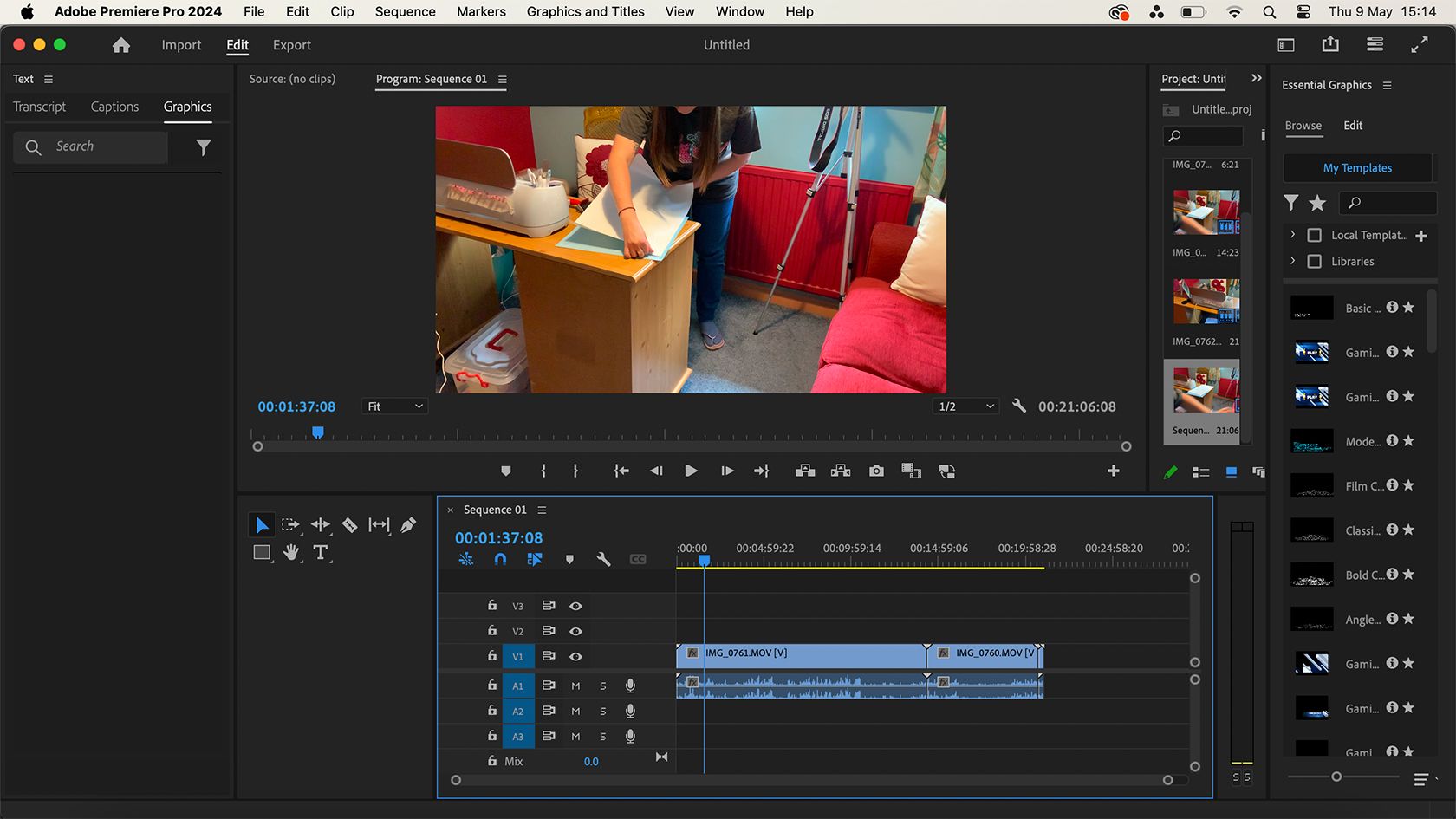This screenshot has width=1456, height=819.
Task: Switch to the Import workspace
Action: tap(180, 44)
